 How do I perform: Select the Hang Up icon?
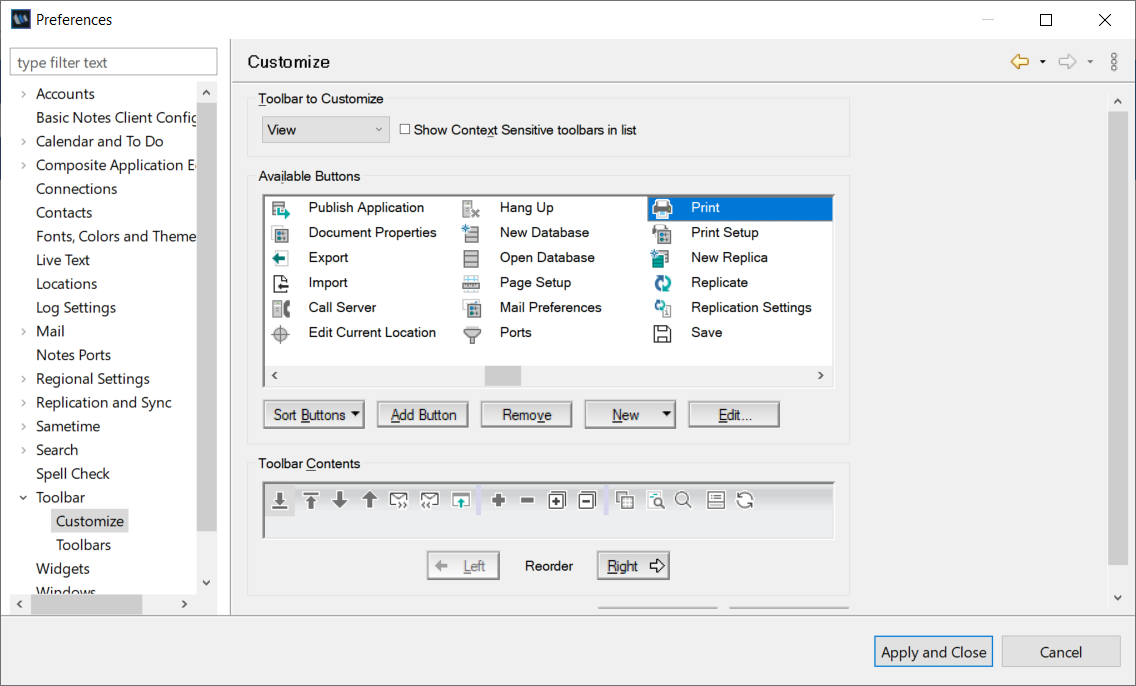click(x=471, y=209)
